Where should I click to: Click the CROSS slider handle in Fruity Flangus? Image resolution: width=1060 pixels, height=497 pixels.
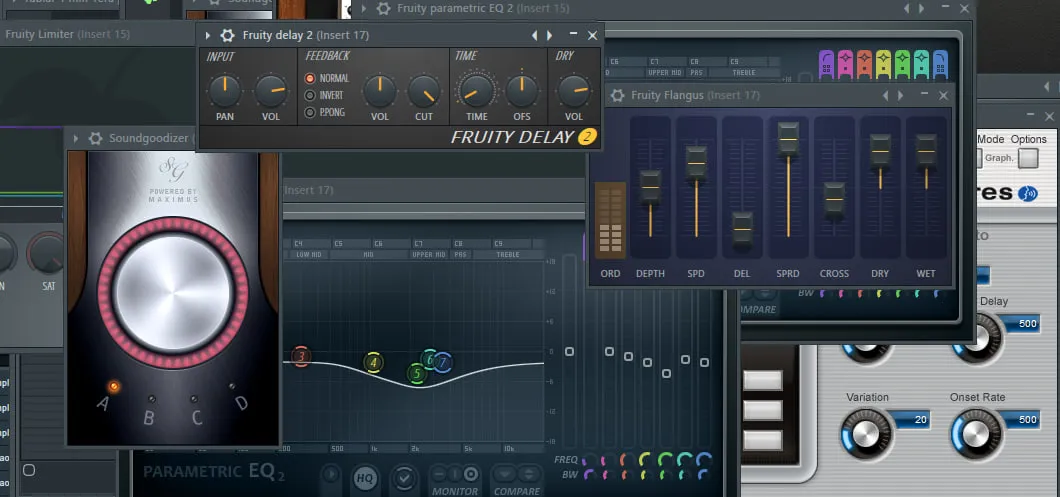(834, 199)
